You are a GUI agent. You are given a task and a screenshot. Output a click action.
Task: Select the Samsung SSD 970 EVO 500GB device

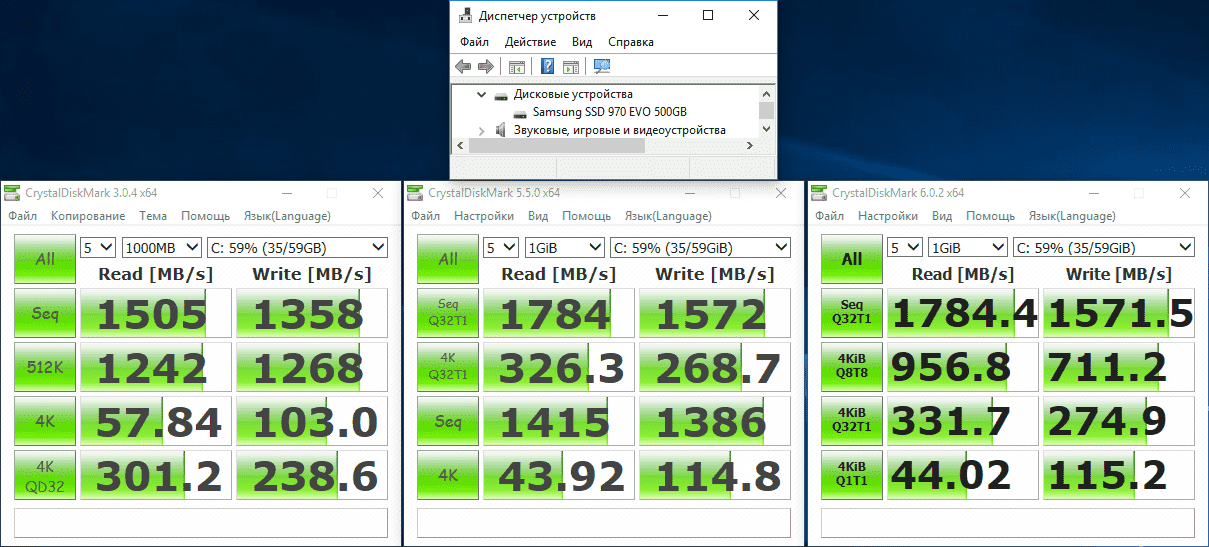pyautogui.click(x=609, y=112)
